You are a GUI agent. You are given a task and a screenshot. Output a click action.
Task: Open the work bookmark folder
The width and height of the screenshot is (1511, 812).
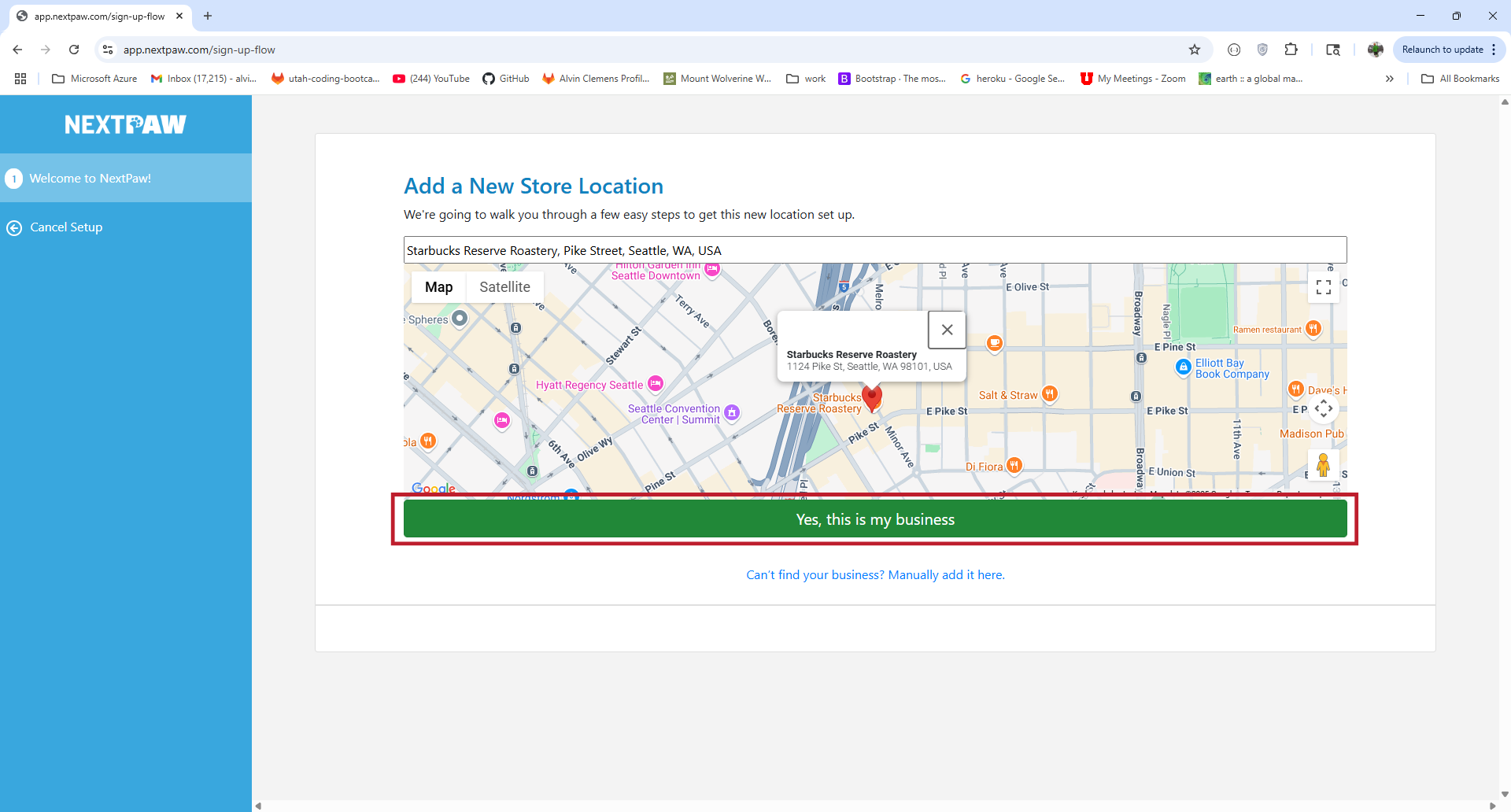(806, 79)
